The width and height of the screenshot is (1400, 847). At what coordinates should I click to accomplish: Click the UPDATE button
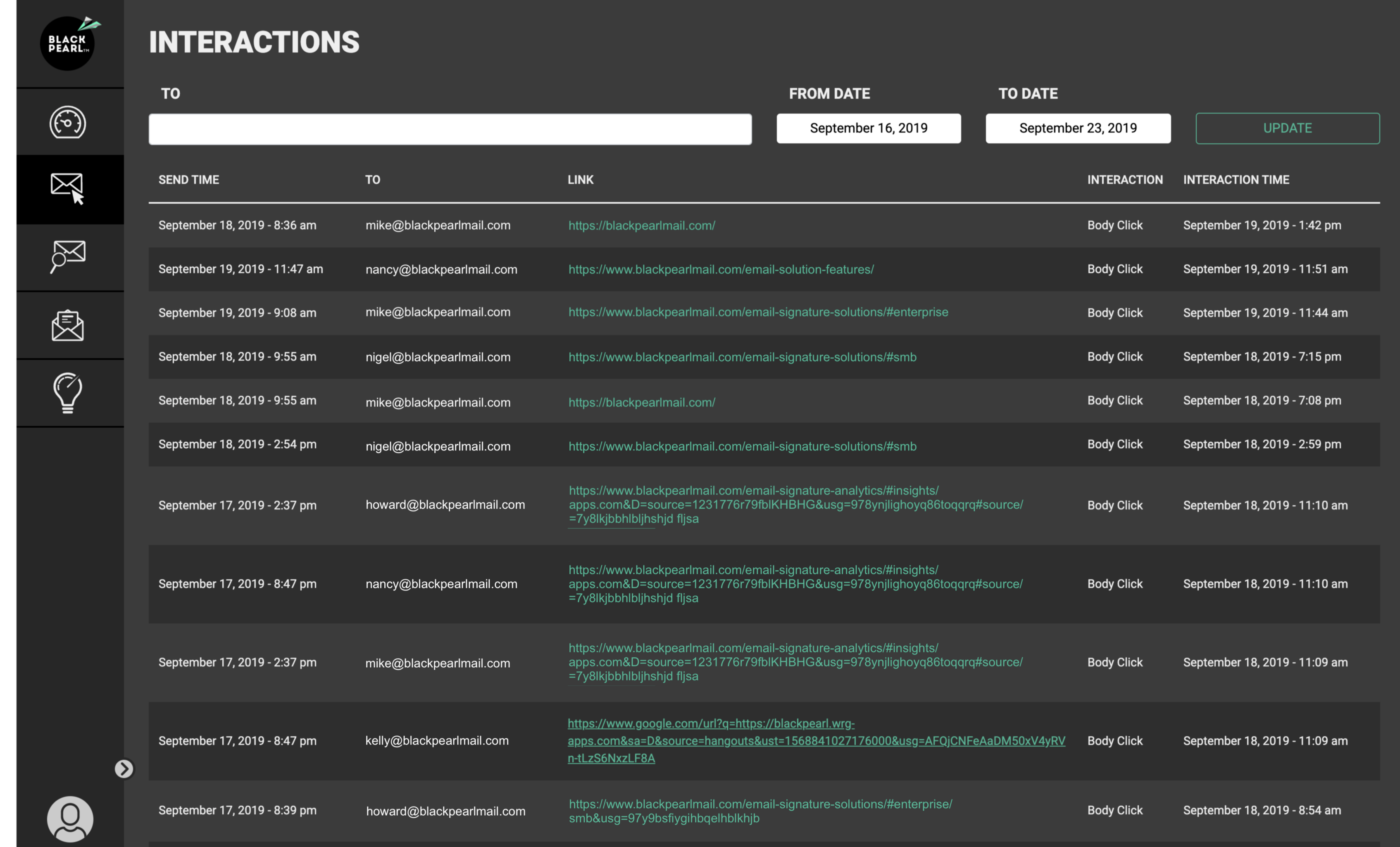coord(1287,128)
